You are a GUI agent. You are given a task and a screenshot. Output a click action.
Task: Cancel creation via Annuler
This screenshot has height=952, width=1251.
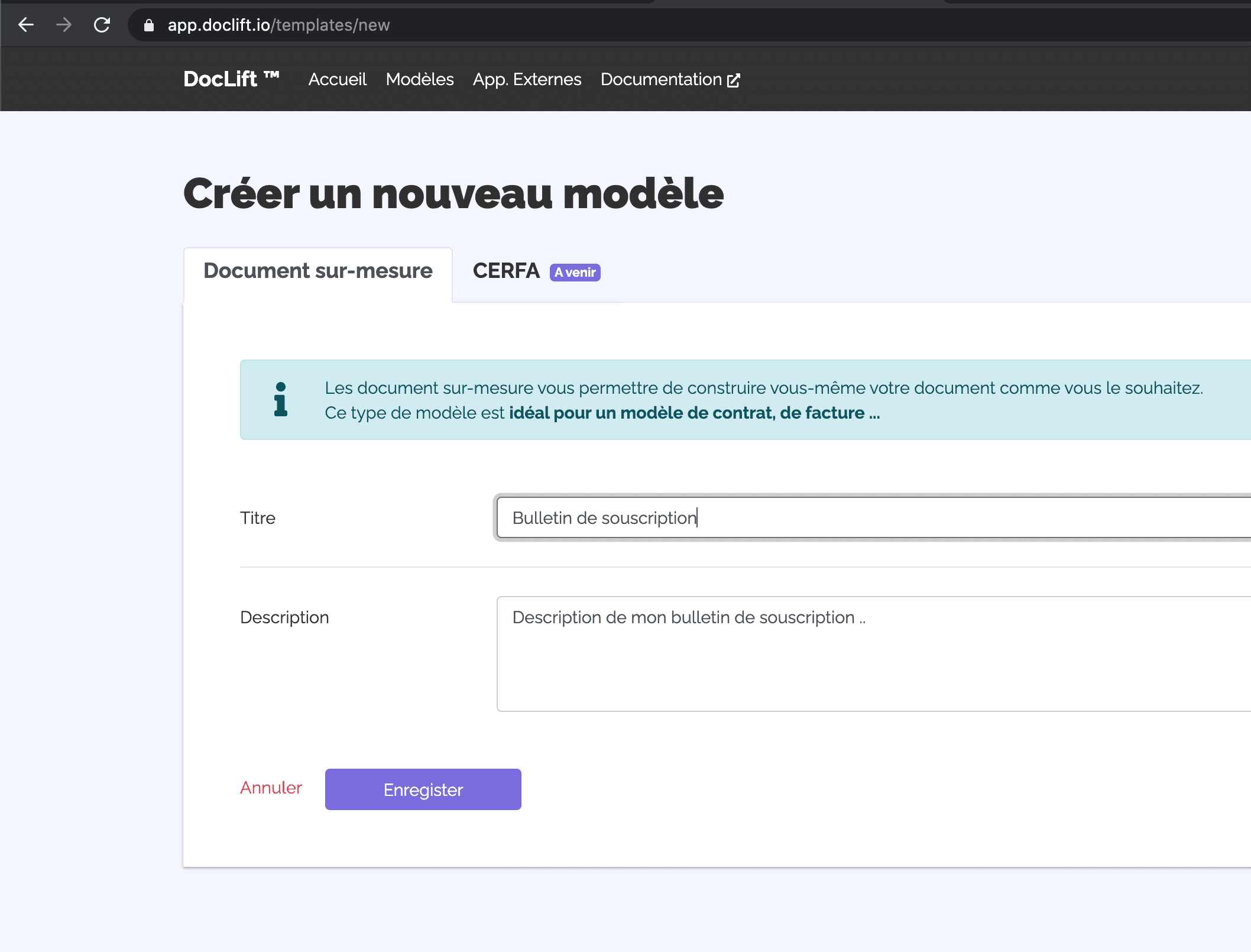[270, 788]
